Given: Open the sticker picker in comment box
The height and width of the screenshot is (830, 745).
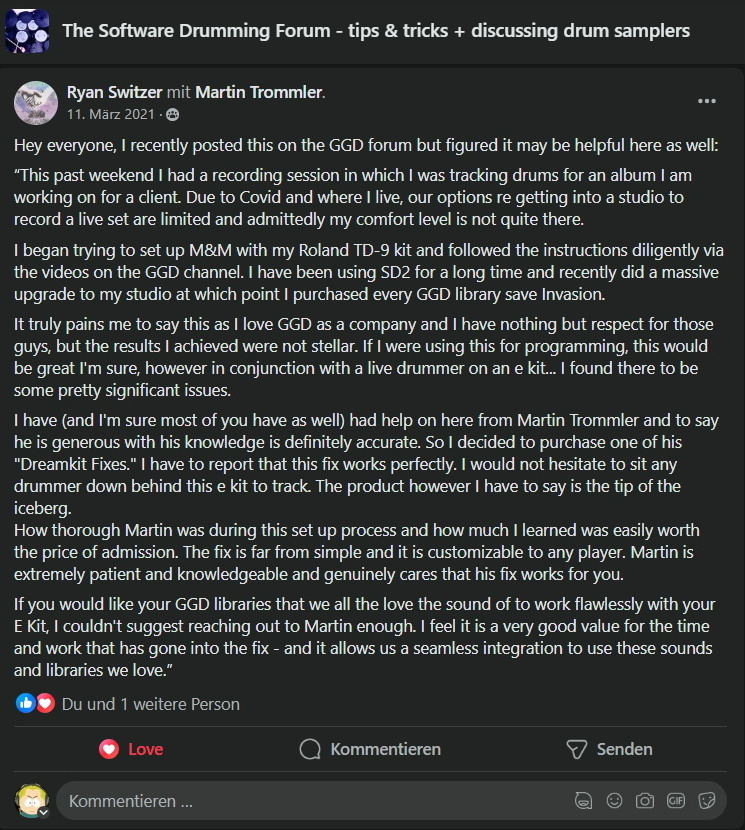Looking at the screenshot, I should point(706,801).
